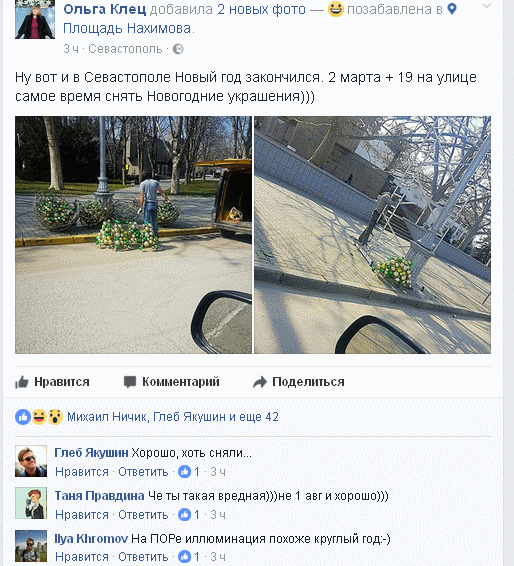Click the public audience globe icon
This screenshot has height=566, width=514.
point(178,49)
